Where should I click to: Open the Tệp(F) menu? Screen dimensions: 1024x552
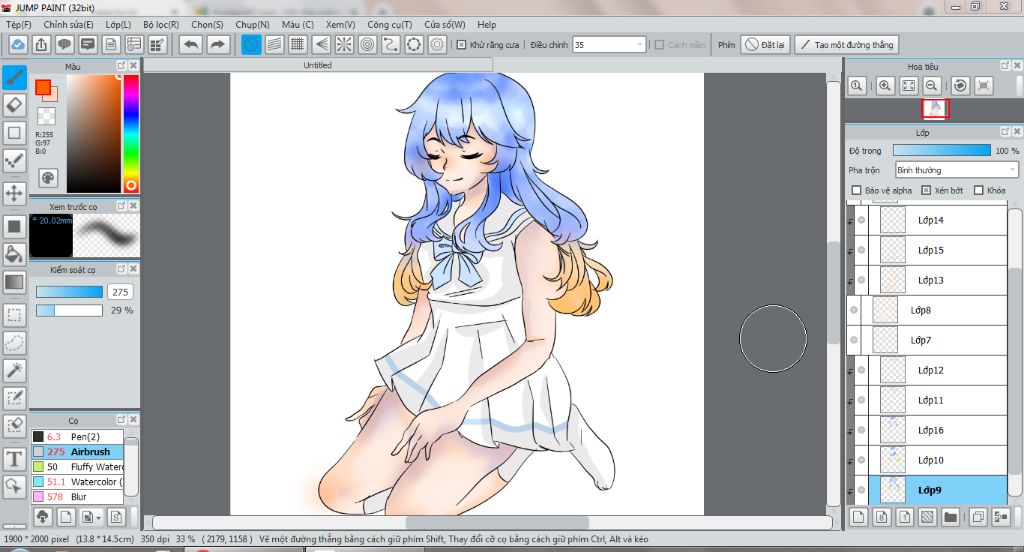pos(18,24)
